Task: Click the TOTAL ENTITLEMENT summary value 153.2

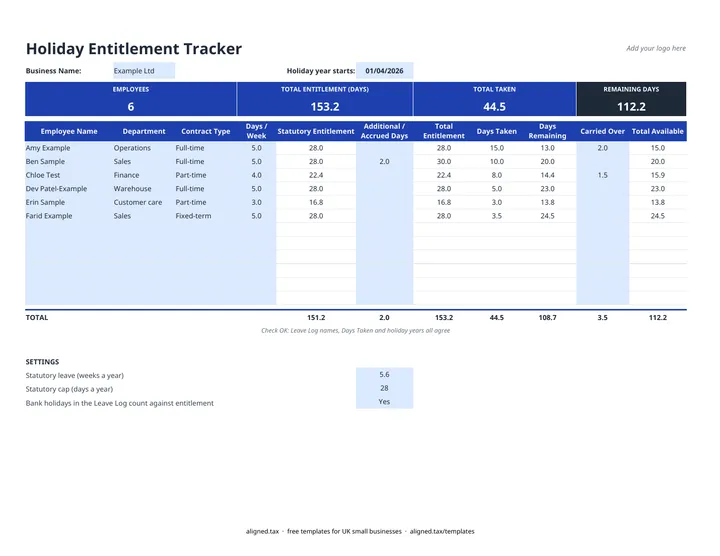Action: coord(325,107)
